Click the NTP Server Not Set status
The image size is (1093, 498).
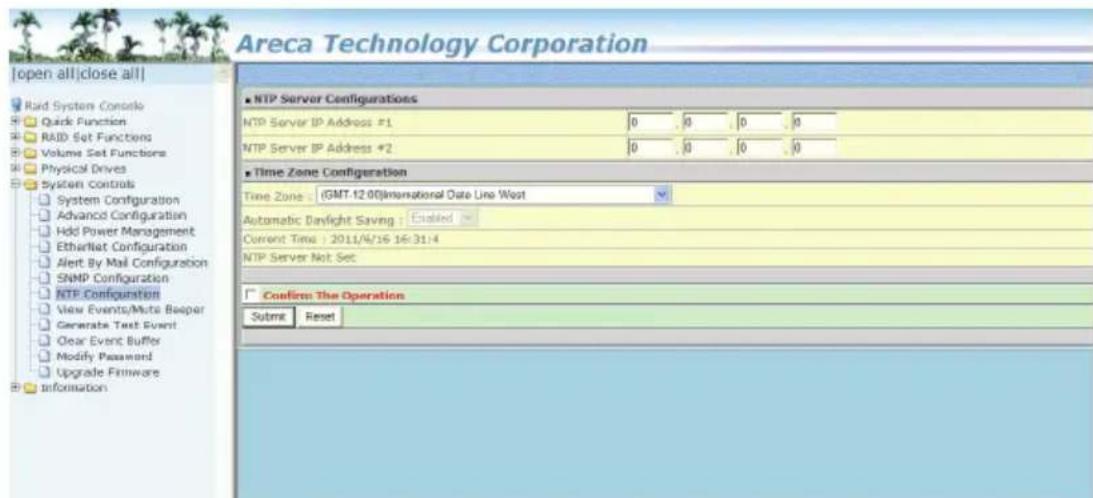pyautogui.click(x=300, y=257)
